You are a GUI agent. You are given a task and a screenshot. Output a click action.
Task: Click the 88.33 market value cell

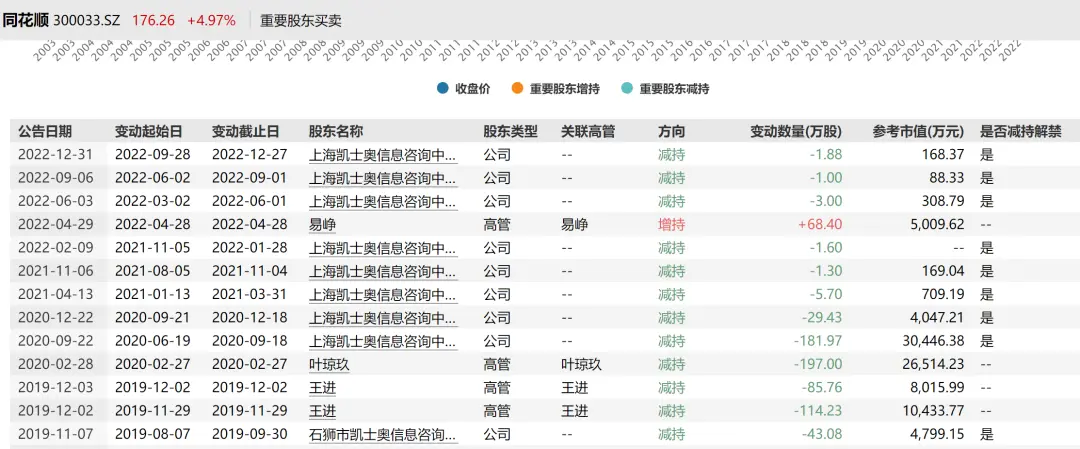pos(947,178)
